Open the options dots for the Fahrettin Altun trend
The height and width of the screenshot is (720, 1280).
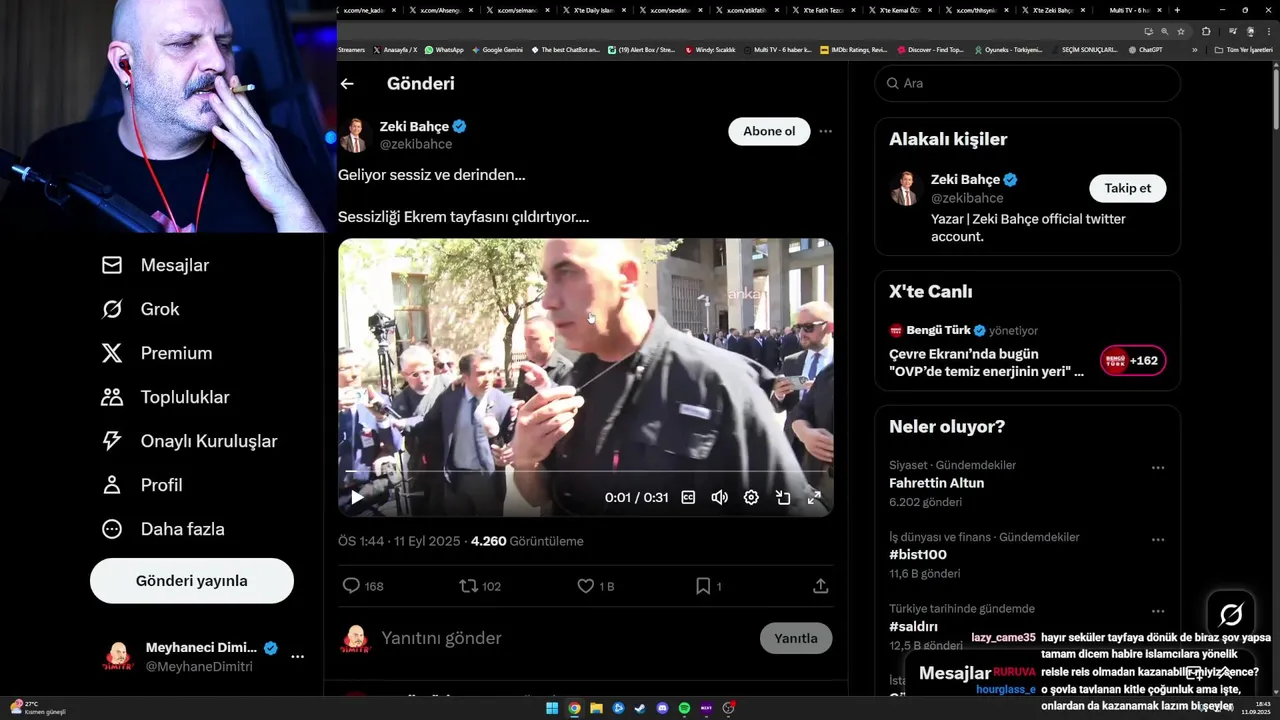[1157, 468]
